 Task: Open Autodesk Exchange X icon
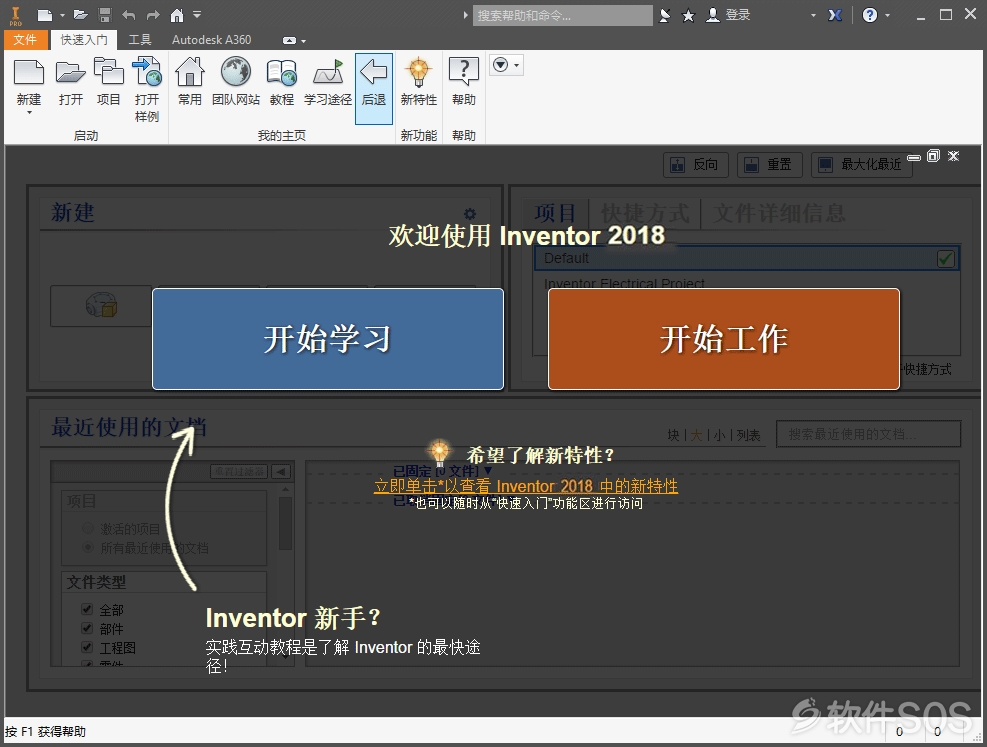pyautogui.click(x=835, y=15)
